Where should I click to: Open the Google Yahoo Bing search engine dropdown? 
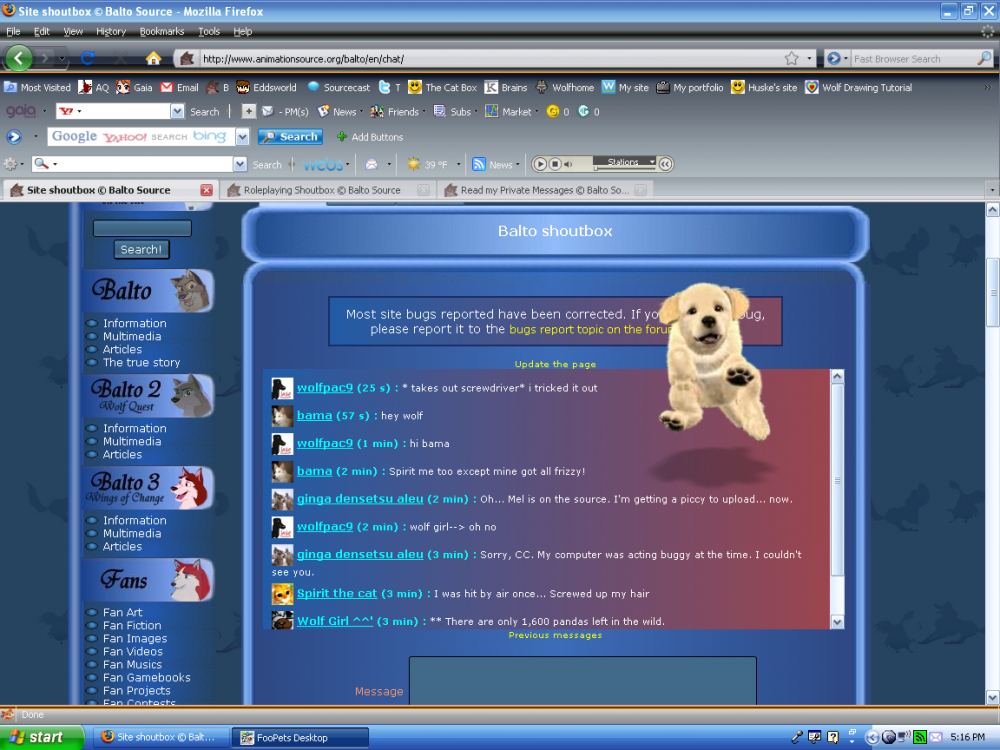click(x=242, y=136)
